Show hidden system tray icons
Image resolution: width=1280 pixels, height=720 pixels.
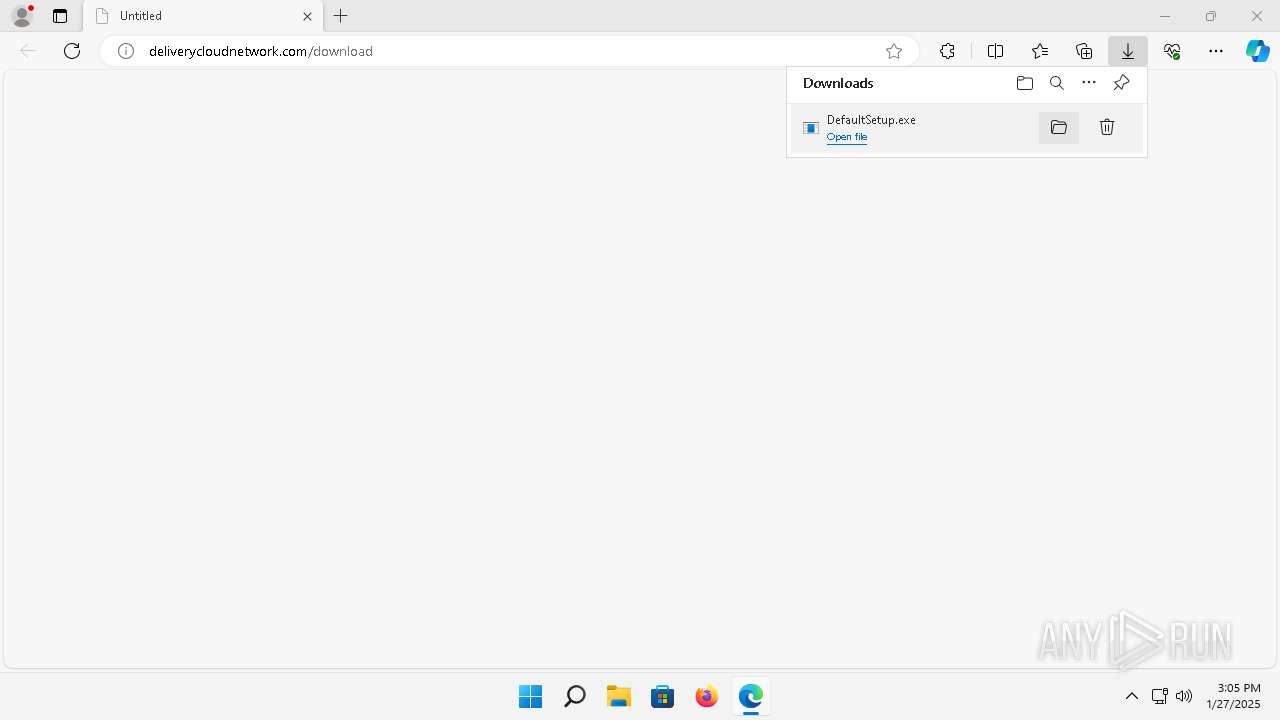coord(1132,696)
